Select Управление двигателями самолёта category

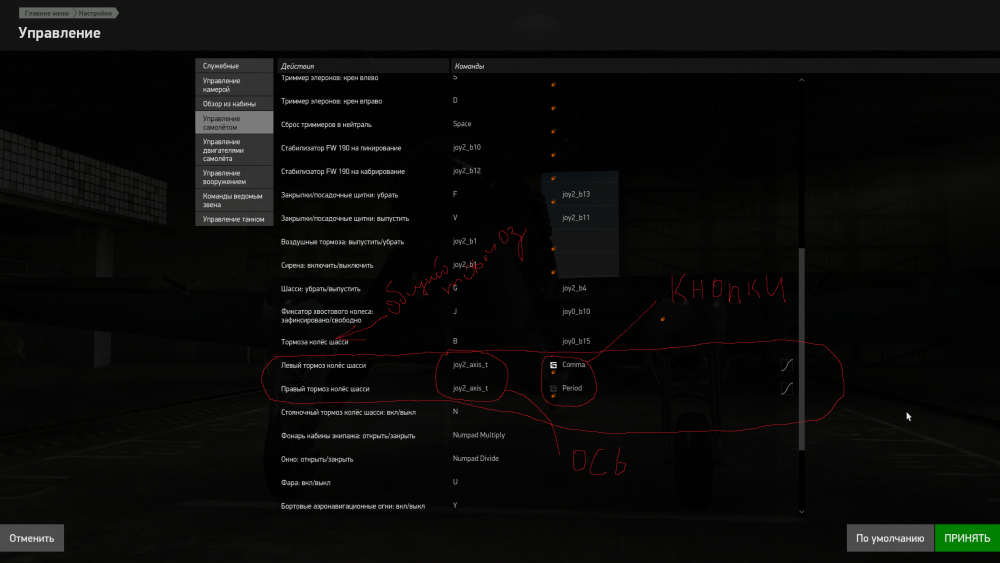click(234, 150)
